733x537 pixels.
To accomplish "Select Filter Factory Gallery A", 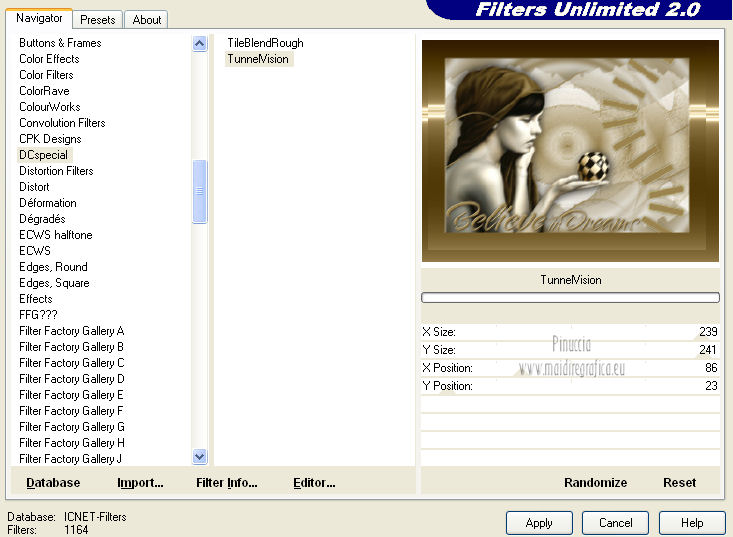I will [72, 331].
